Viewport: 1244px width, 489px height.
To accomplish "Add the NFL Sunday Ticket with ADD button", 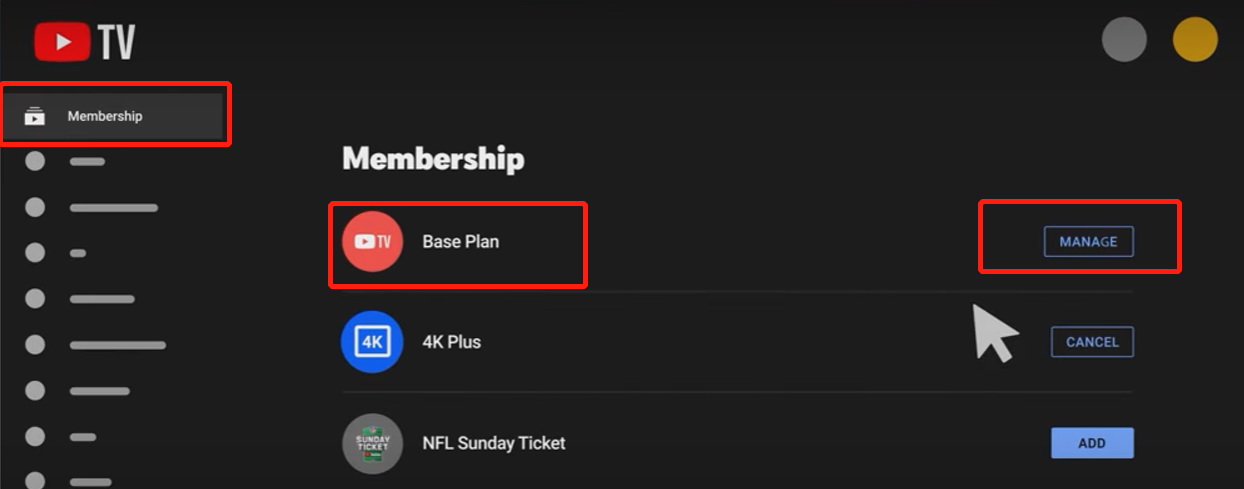I will pos(1092,443).
